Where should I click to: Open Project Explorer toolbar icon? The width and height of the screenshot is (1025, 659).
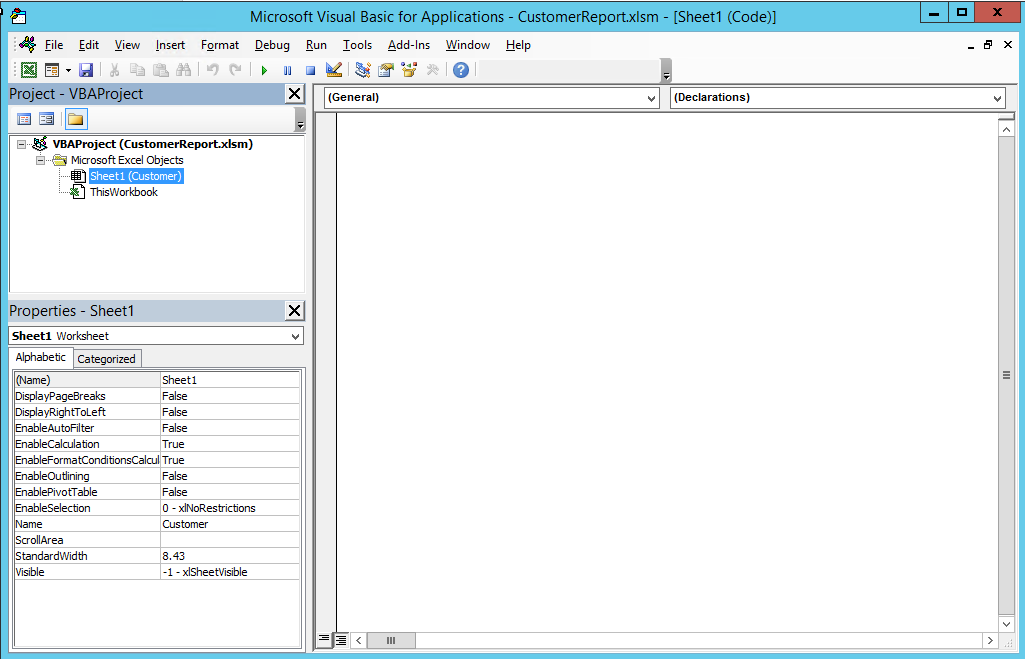tap(363, 70)
